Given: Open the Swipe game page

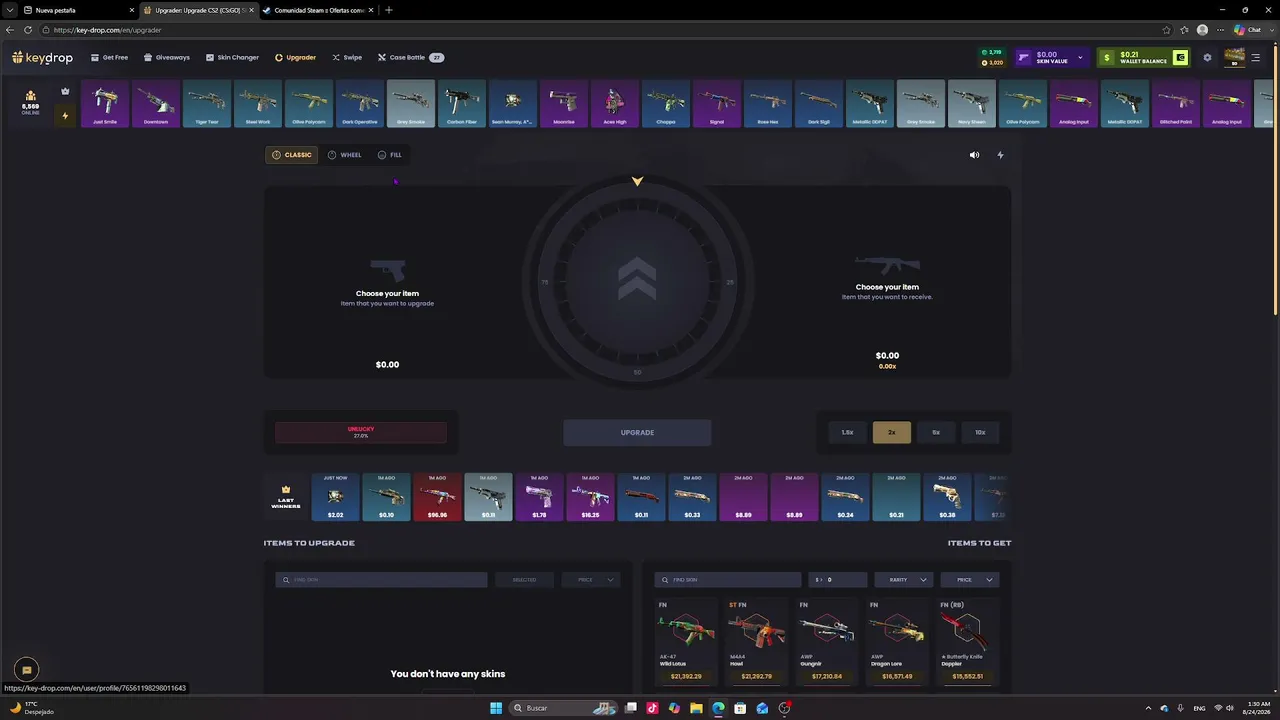Looking at the screenshot, I should [347, 58].
